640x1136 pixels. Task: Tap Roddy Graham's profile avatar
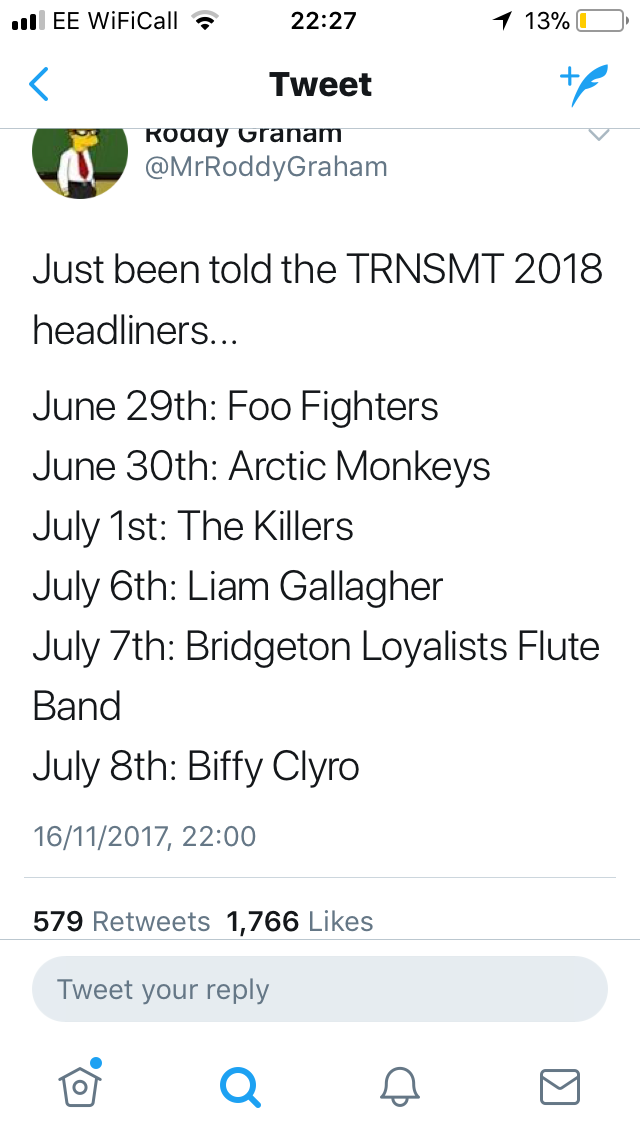80,162
